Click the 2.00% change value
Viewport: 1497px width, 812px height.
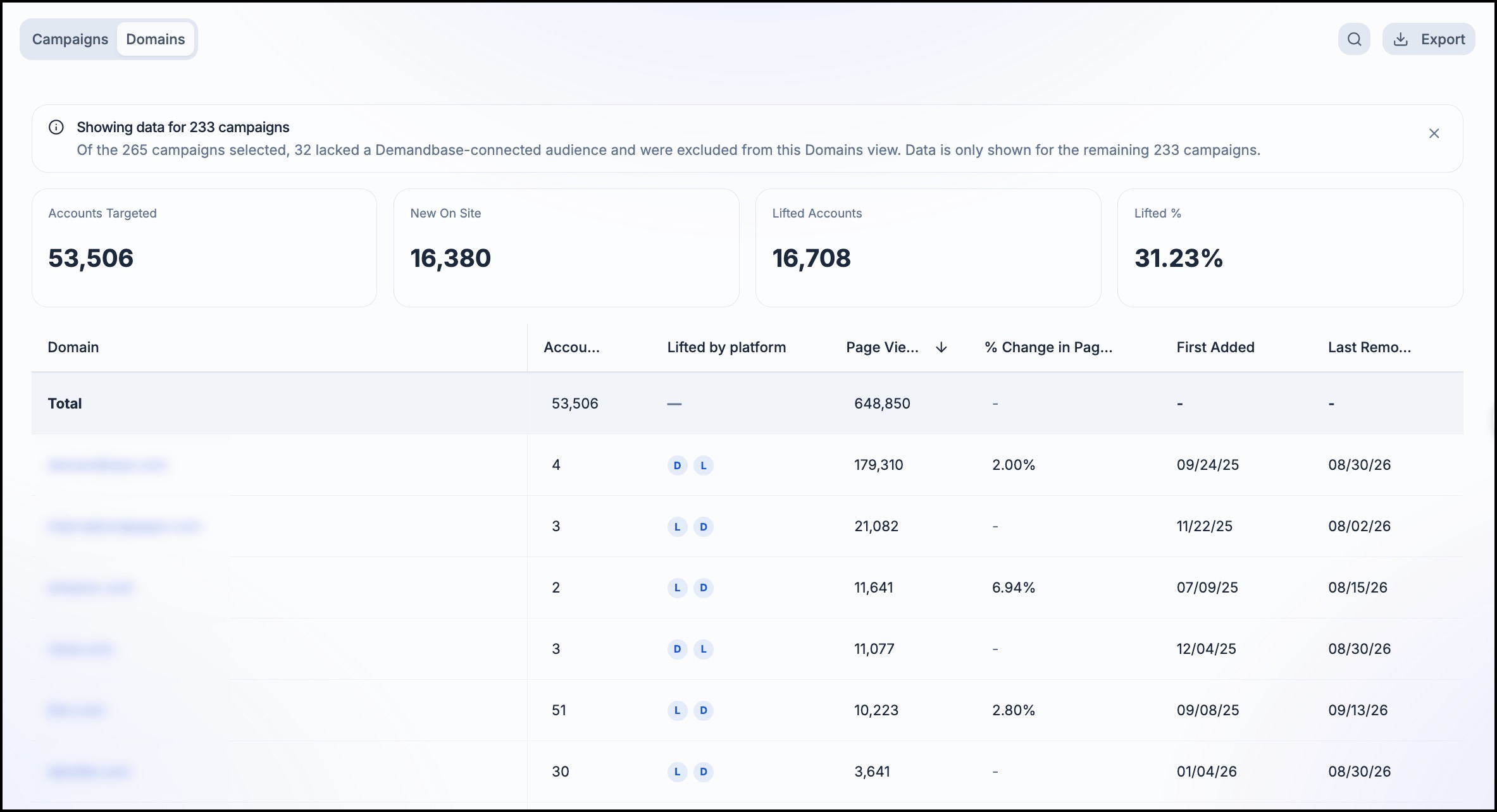(x=1014, y=465)
